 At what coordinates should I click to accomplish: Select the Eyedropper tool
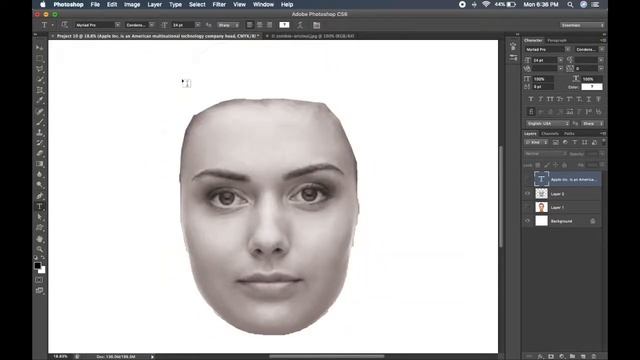tap(40, 100)
